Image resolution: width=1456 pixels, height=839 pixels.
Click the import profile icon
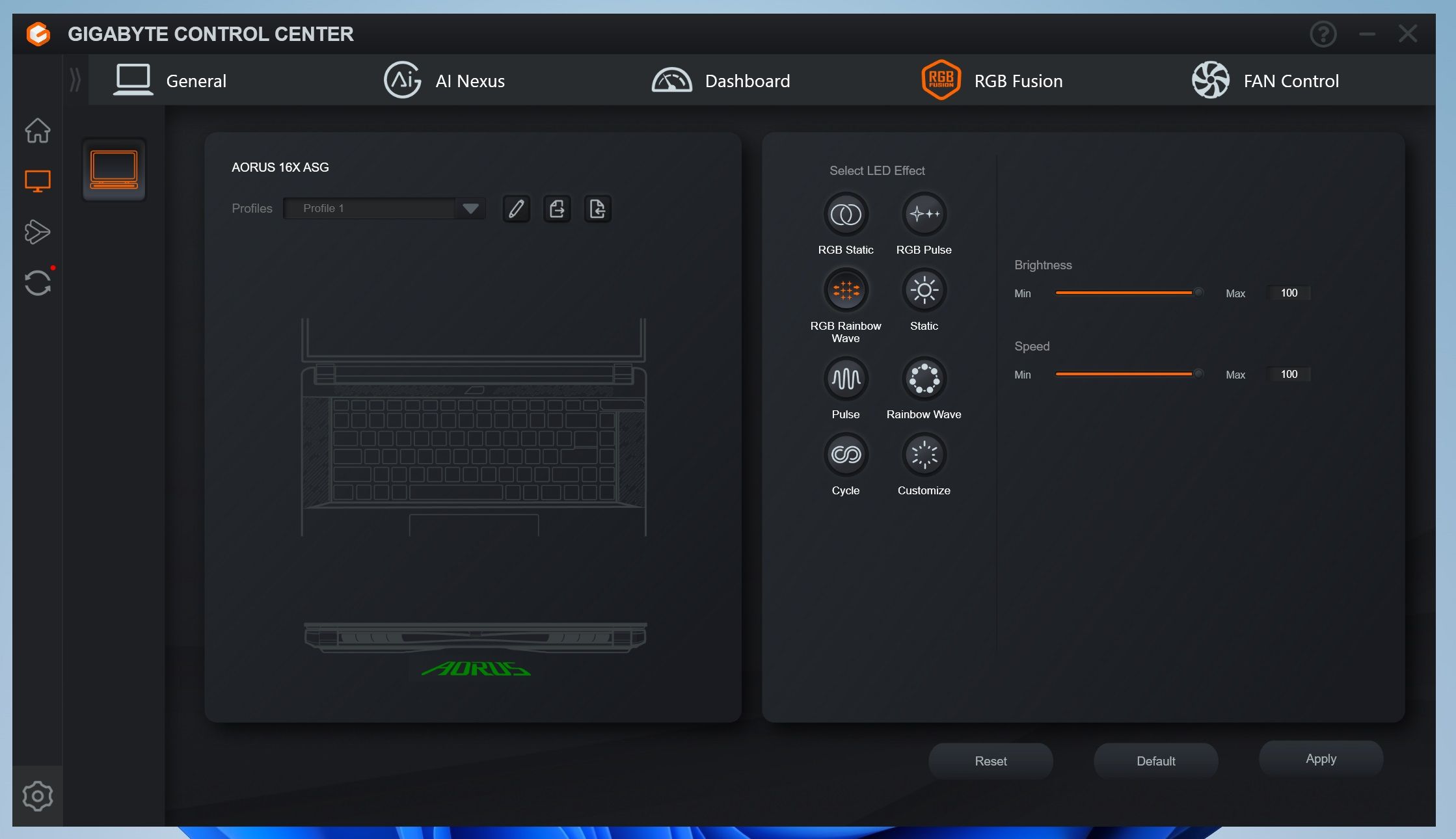tap(597, 209)
